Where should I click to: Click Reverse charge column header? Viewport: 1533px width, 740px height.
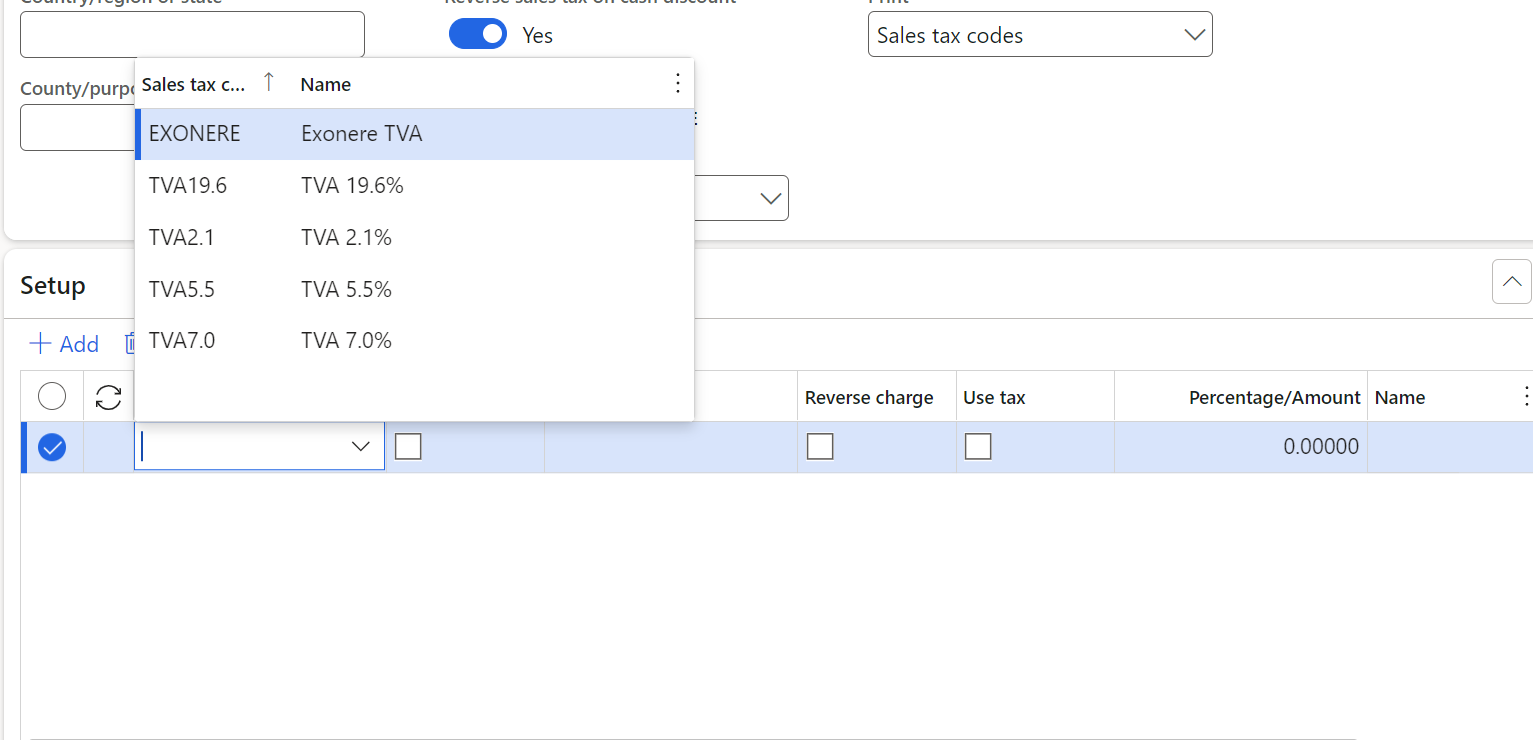click(x=869, y=397)
